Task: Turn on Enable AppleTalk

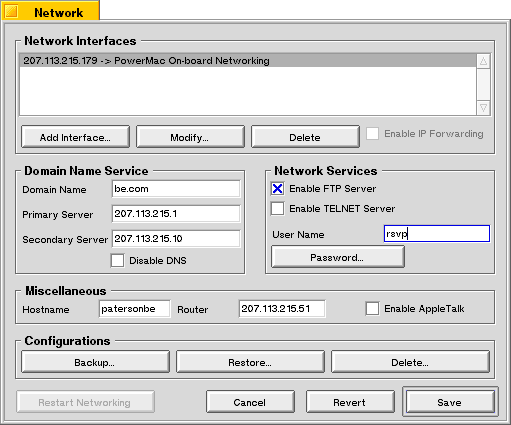Action: click(372, 308)
